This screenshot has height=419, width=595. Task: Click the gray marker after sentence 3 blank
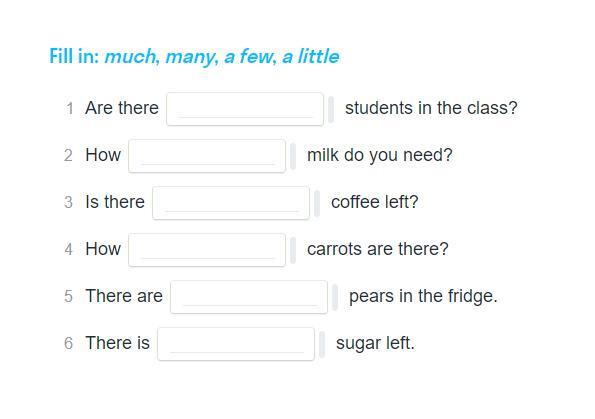coord(317,203)
